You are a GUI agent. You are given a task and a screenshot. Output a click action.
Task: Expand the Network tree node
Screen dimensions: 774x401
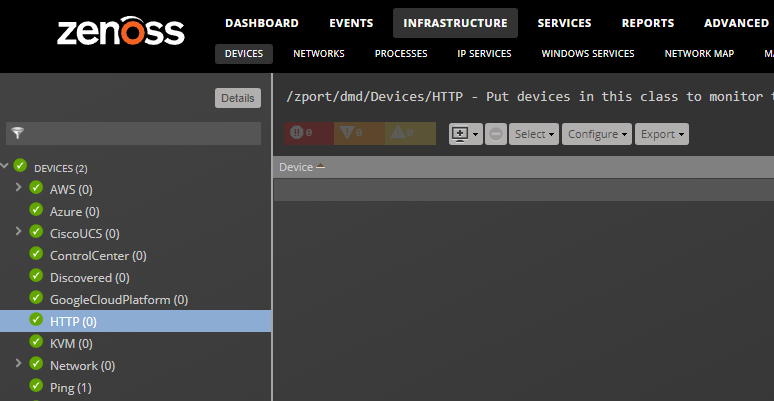pos(18,363)
